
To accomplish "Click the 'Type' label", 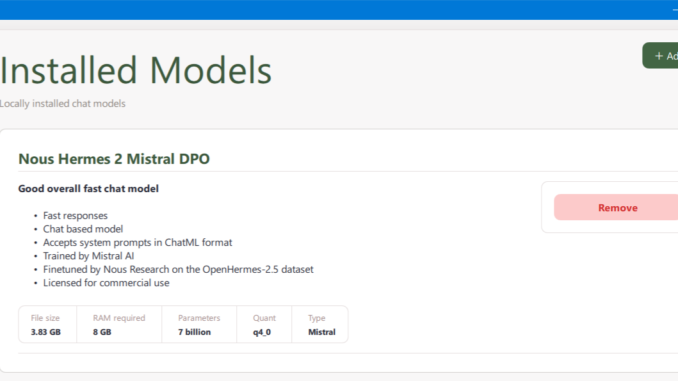I will click(317, 318).
